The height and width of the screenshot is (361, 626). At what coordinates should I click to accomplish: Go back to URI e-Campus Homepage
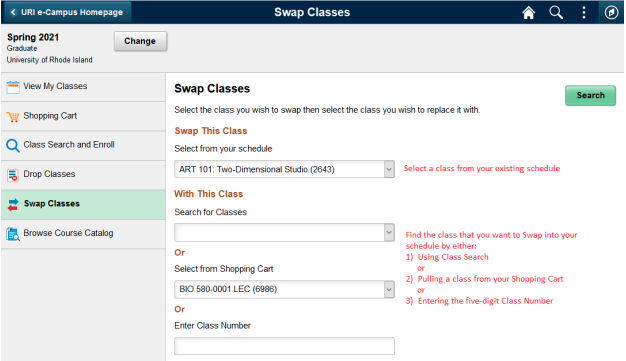click(67, 12)
